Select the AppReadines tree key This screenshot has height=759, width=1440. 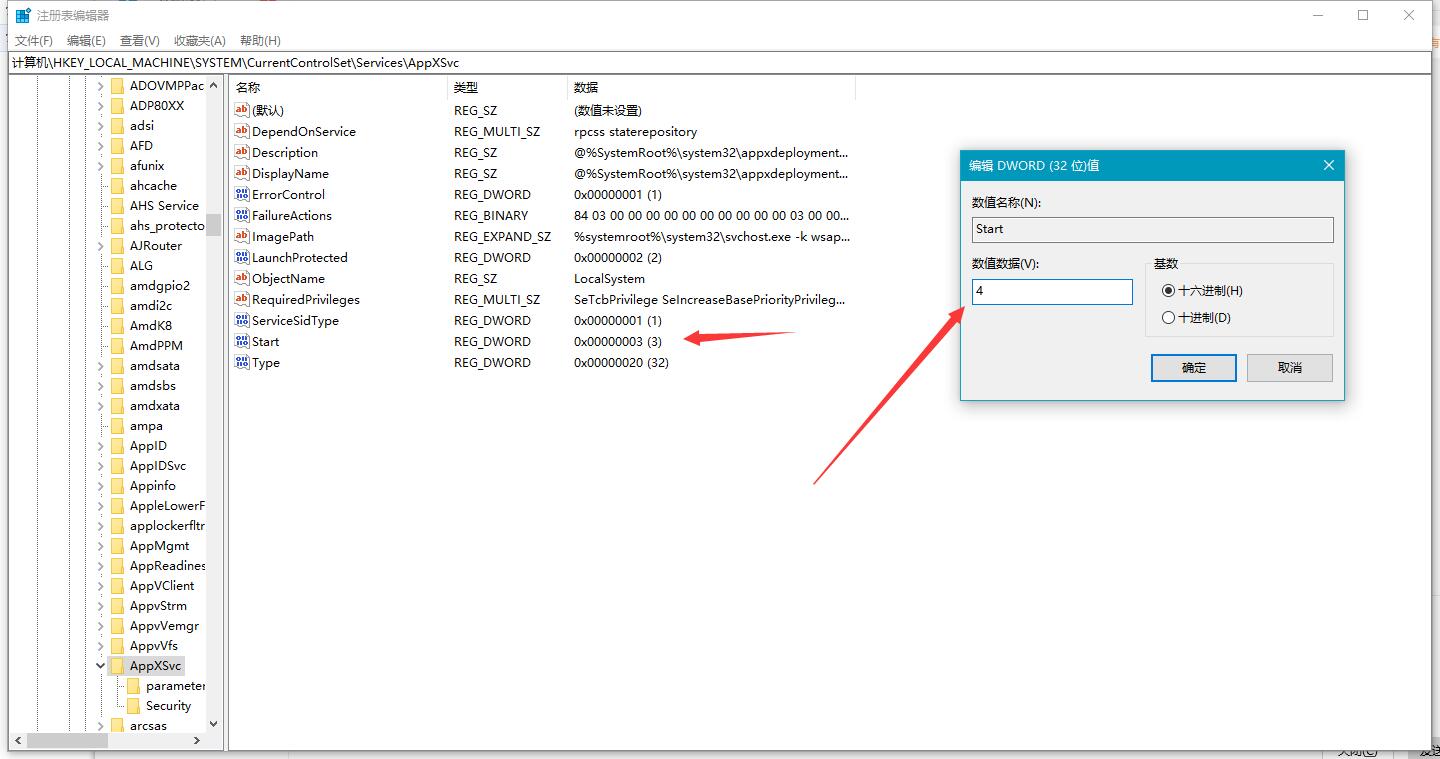(x=167, y=566)
